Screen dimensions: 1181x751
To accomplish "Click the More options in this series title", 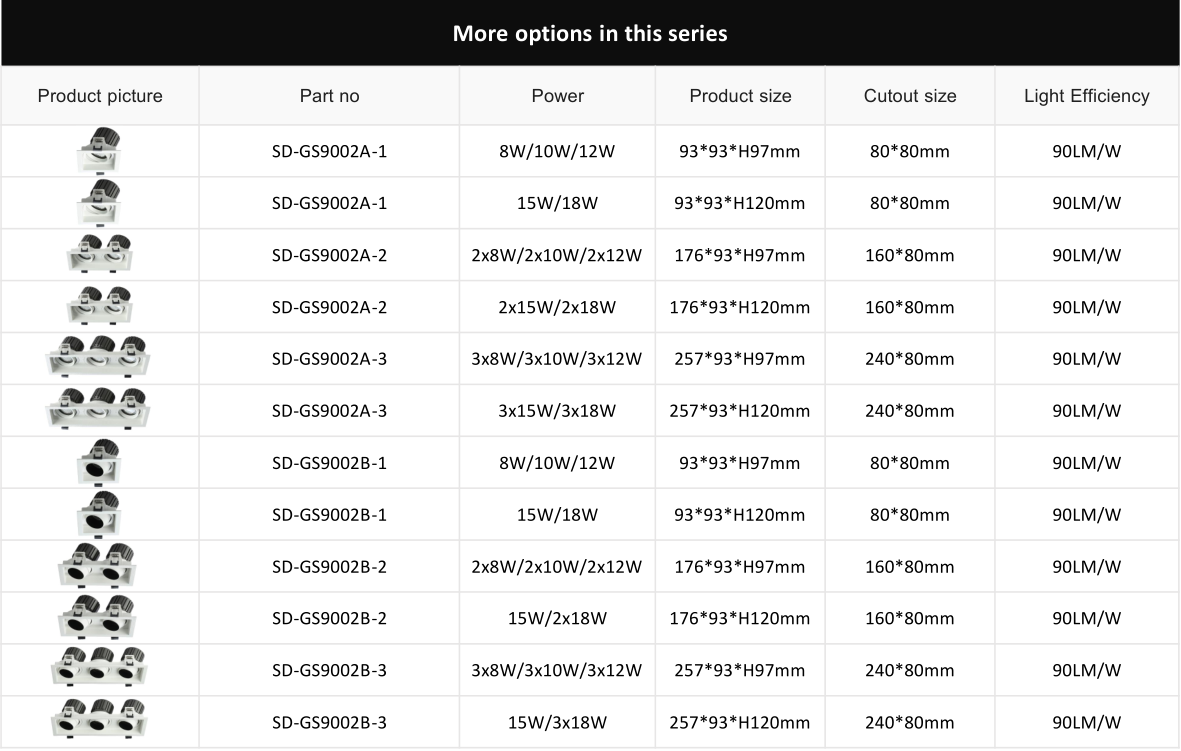I will [590, 33].
